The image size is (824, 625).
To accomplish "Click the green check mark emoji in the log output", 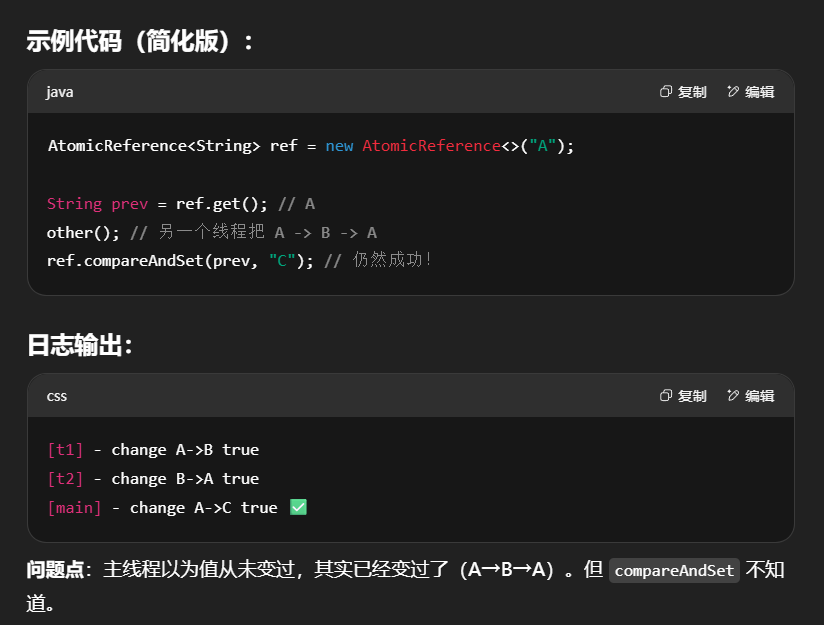I will coord(298,507).
